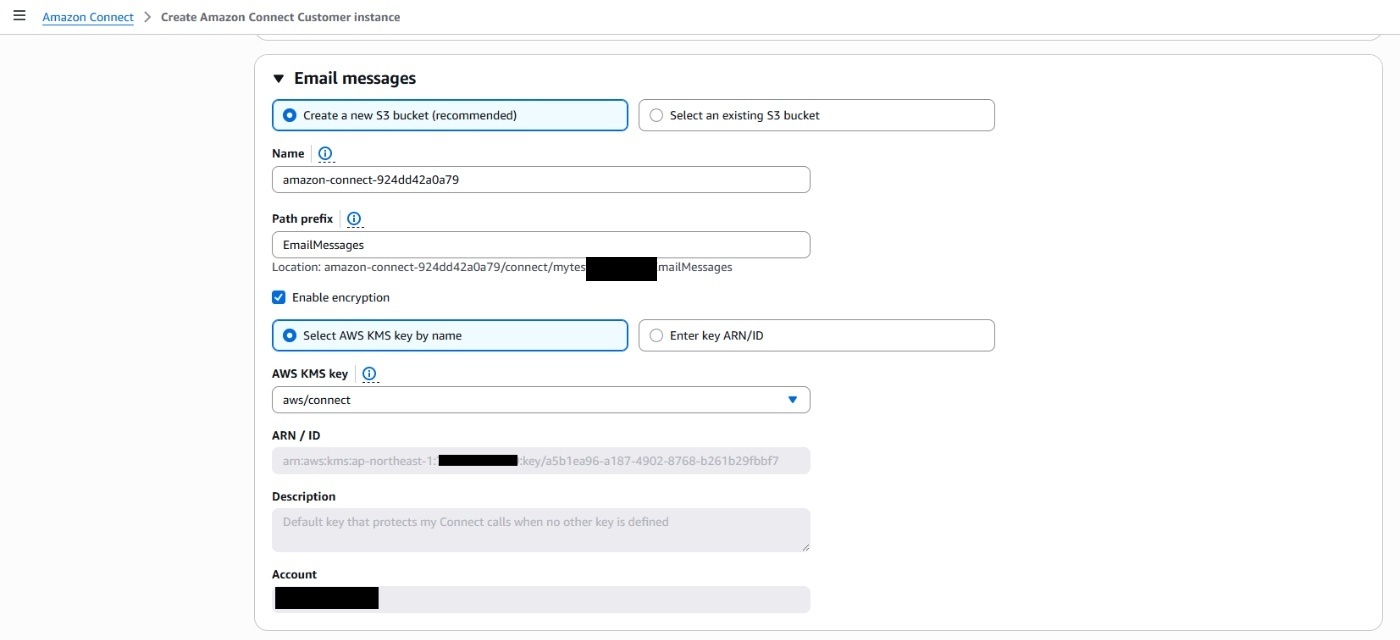Open the info icon beside AWS KMS key

pos(369,374)
